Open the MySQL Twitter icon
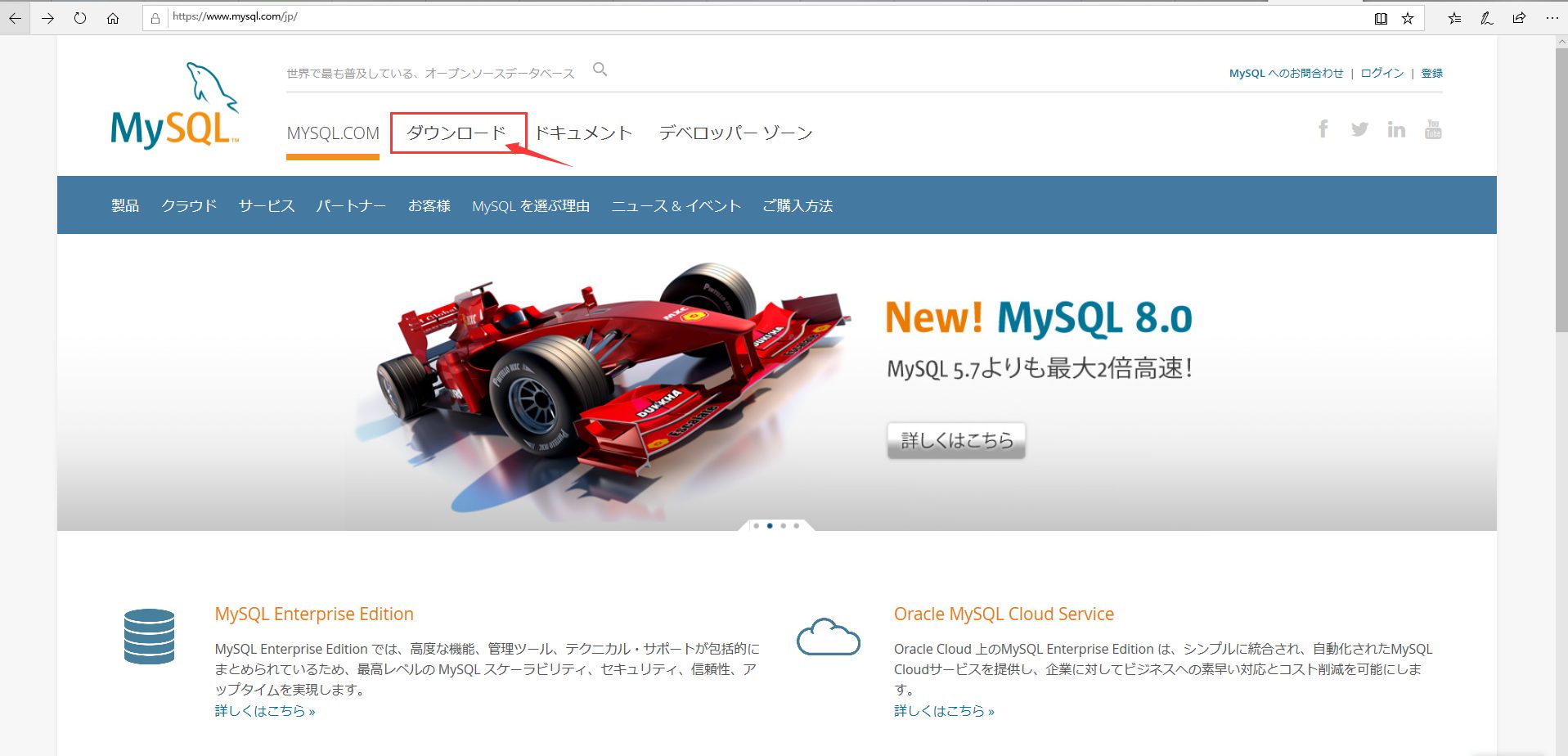This screenshot has width=1568, height=756. pyautogui.click(x=1359, y=129)
